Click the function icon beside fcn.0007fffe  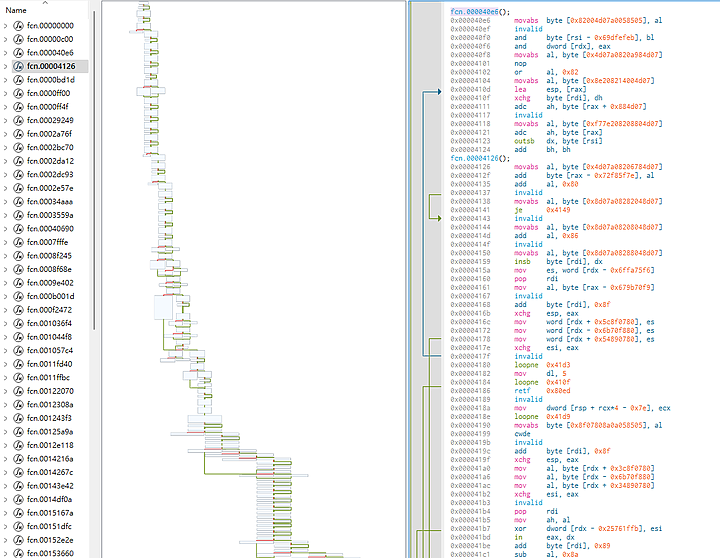click(x=18, y=242)
